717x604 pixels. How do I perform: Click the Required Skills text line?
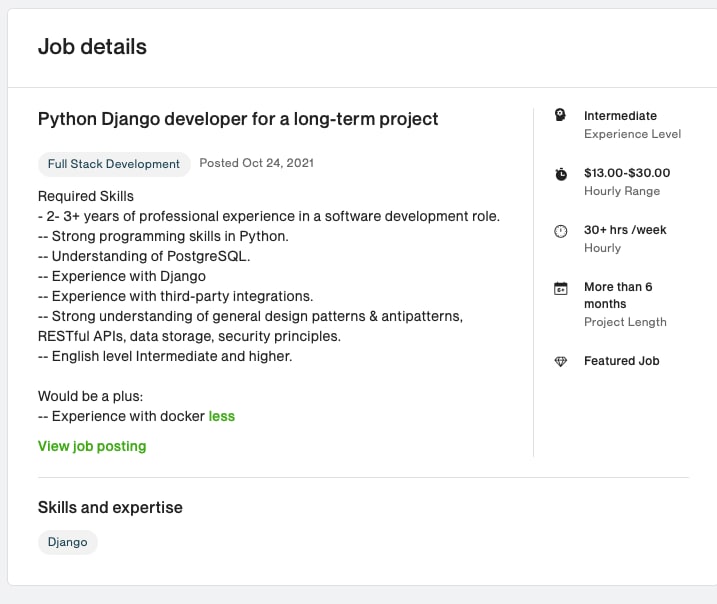point(86,196)
